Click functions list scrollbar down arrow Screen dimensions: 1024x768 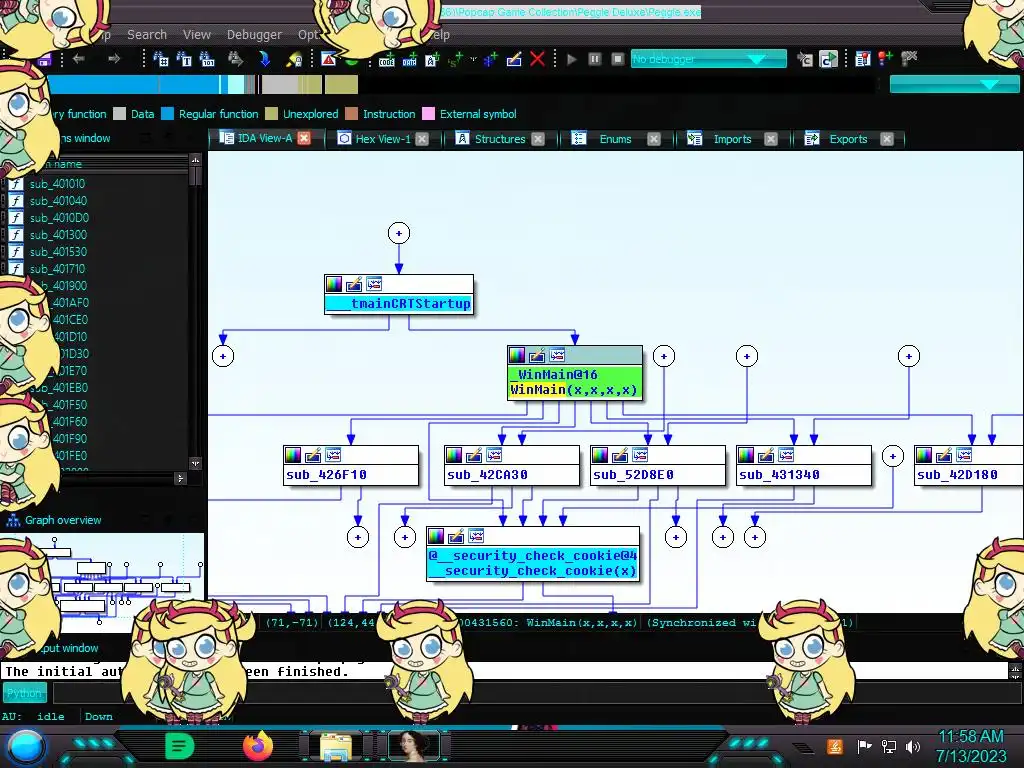(x=195, y=463)
